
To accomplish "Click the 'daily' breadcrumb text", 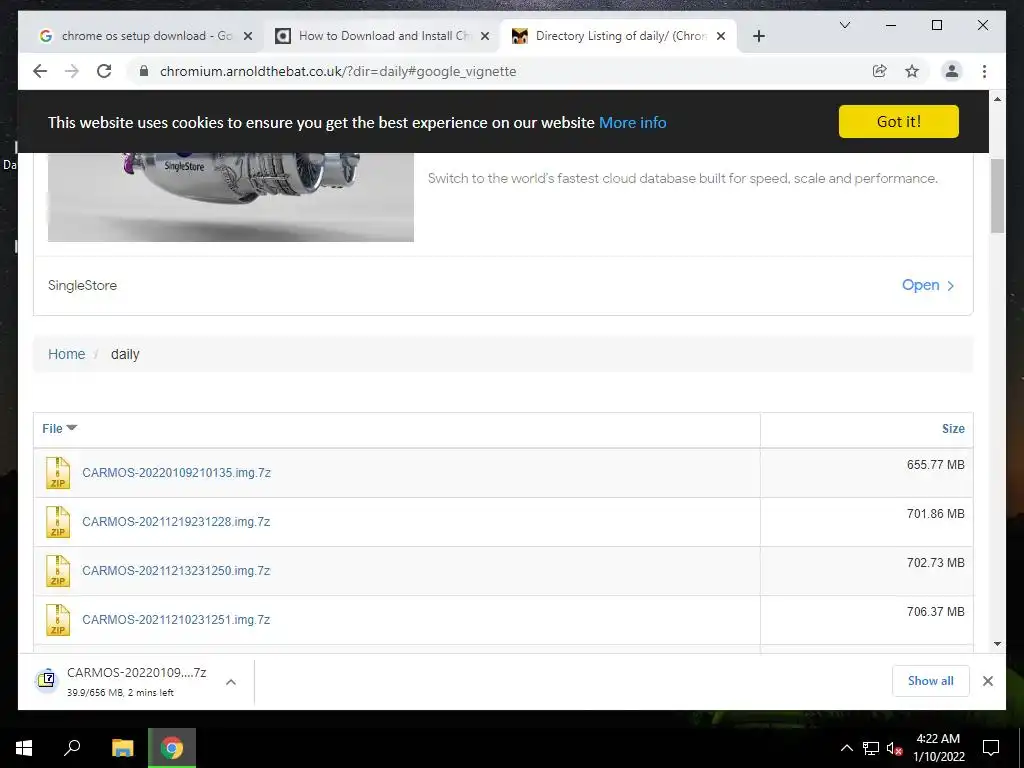I will coord(125,354).
